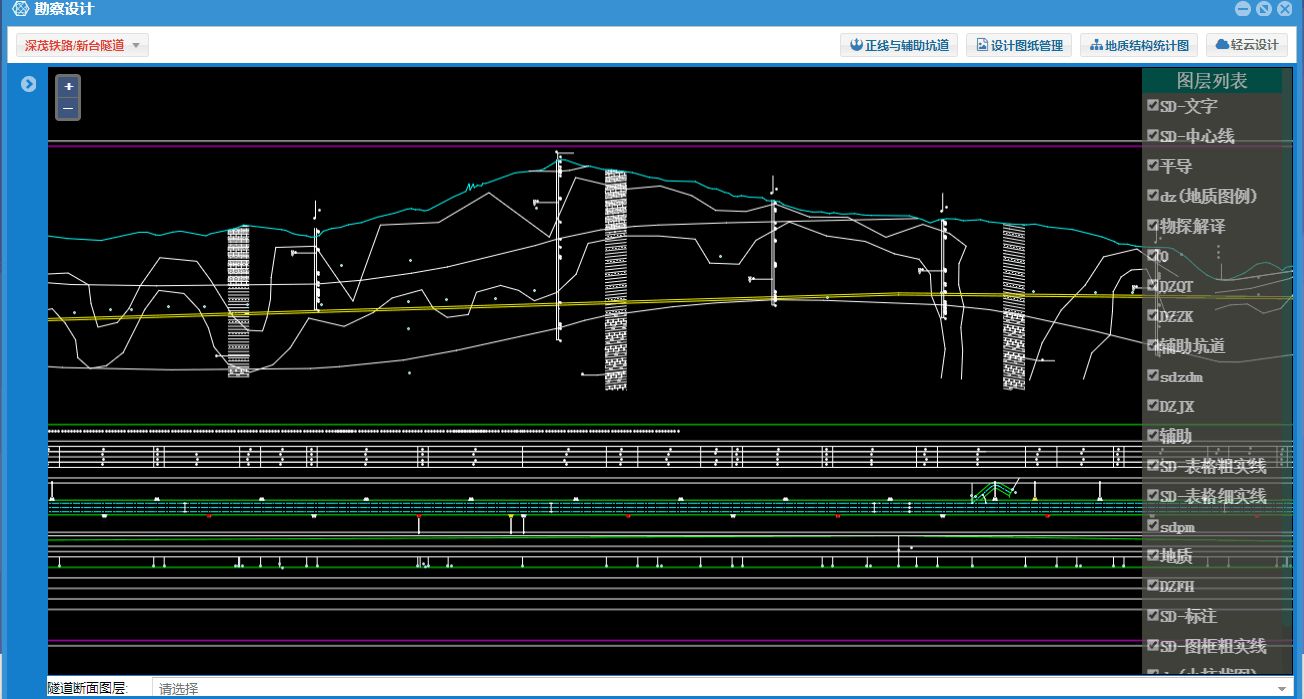Uncheck the SD-文字 layer checkbox
Image resolution: width=1304 pixels, height=699 pixels.
tap(1153, 105)
